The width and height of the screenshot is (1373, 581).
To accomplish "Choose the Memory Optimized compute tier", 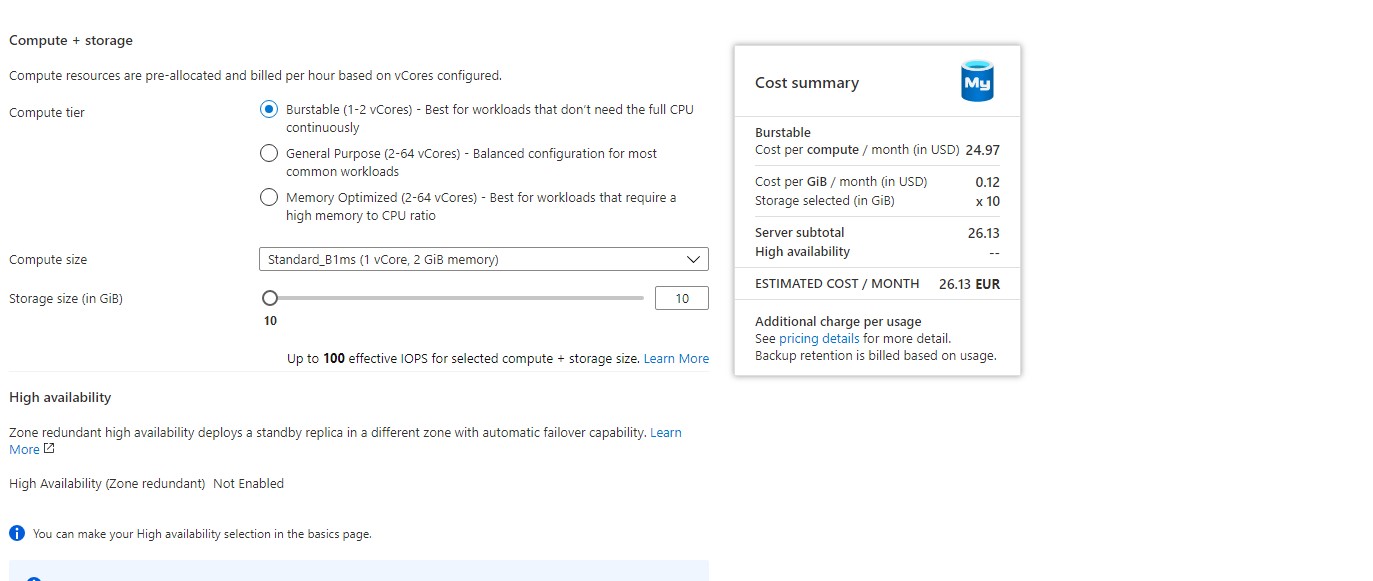I will (x=268, y=197).
